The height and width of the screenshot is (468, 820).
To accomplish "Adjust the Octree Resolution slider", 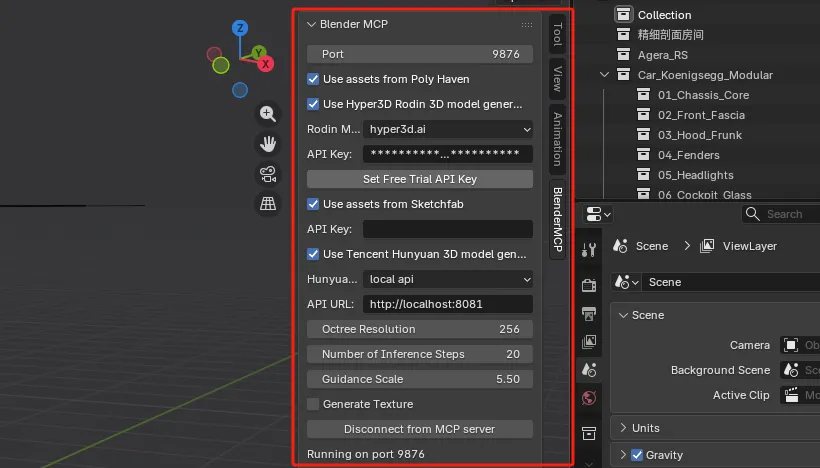I will tap(420, 329).
